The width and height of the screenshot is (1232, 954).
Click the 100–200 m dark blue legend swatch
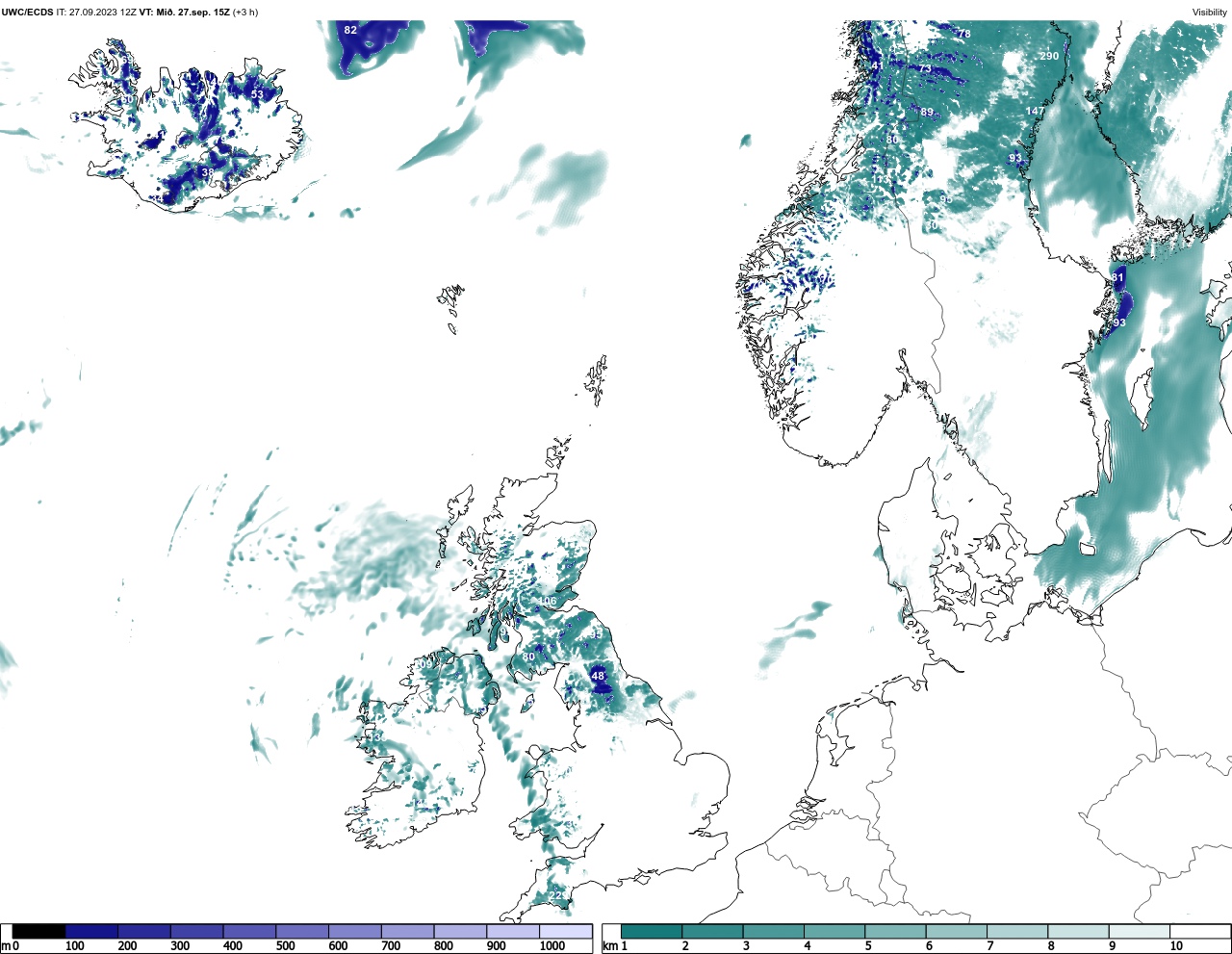(x=91, y=931)
